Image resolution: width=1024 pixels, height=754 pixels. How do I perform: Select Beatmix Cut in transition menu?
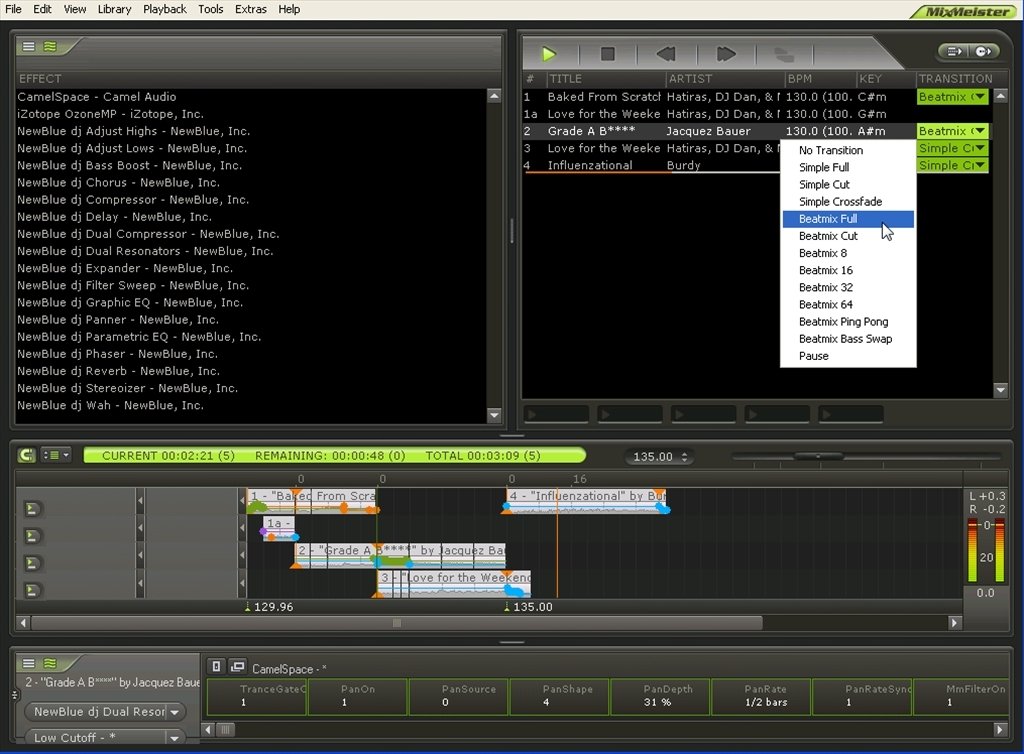coord(848,236)
